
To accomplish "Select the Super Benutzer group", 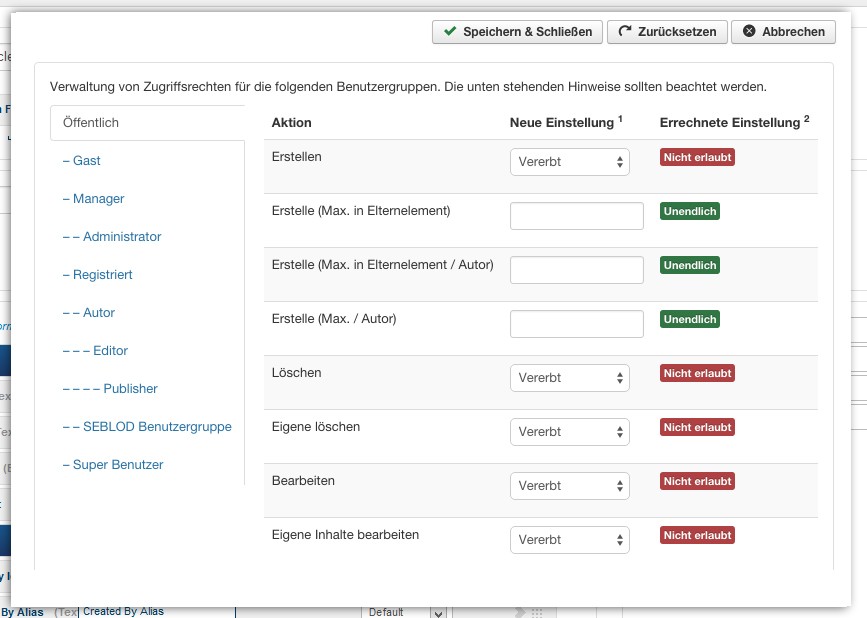I will tap(113, 465).
